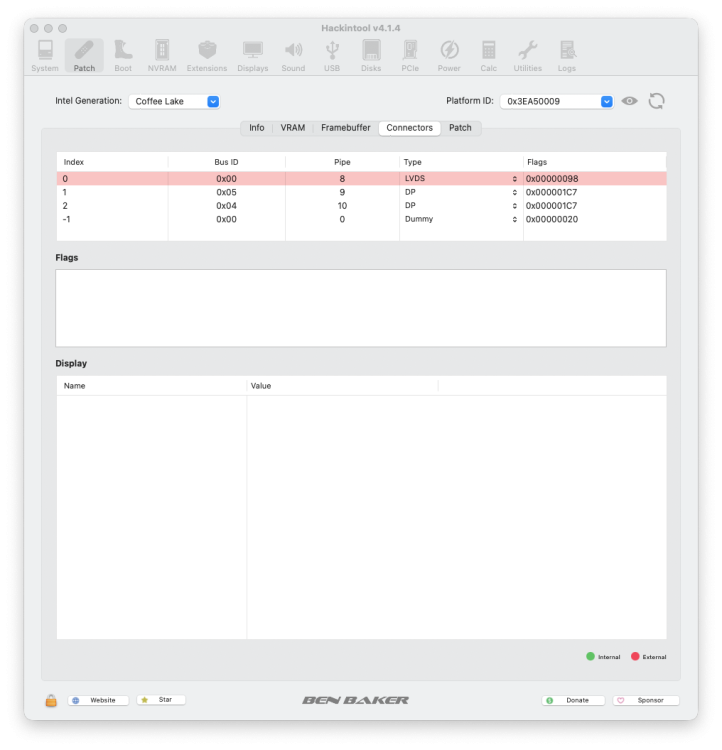722x750 pixels.
Task: Open the Extensions toolbar section
Action: click(x=207, y=56)
